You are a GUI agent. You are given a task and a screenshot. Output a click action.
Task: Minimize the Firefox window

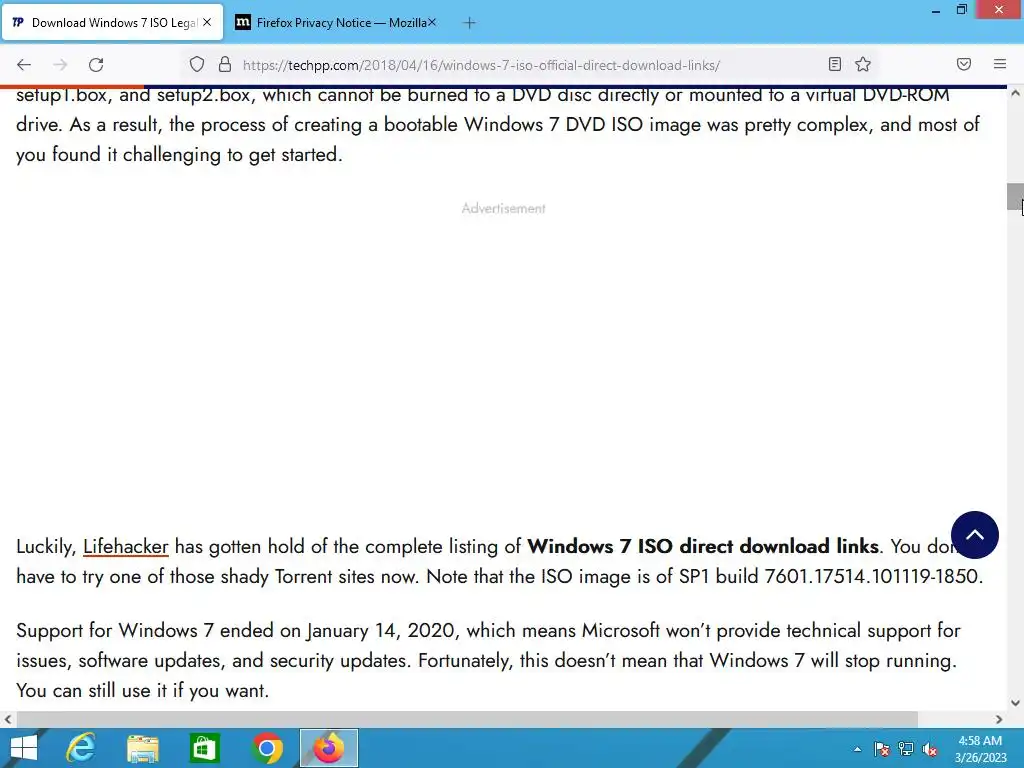(x=936, y=10)
